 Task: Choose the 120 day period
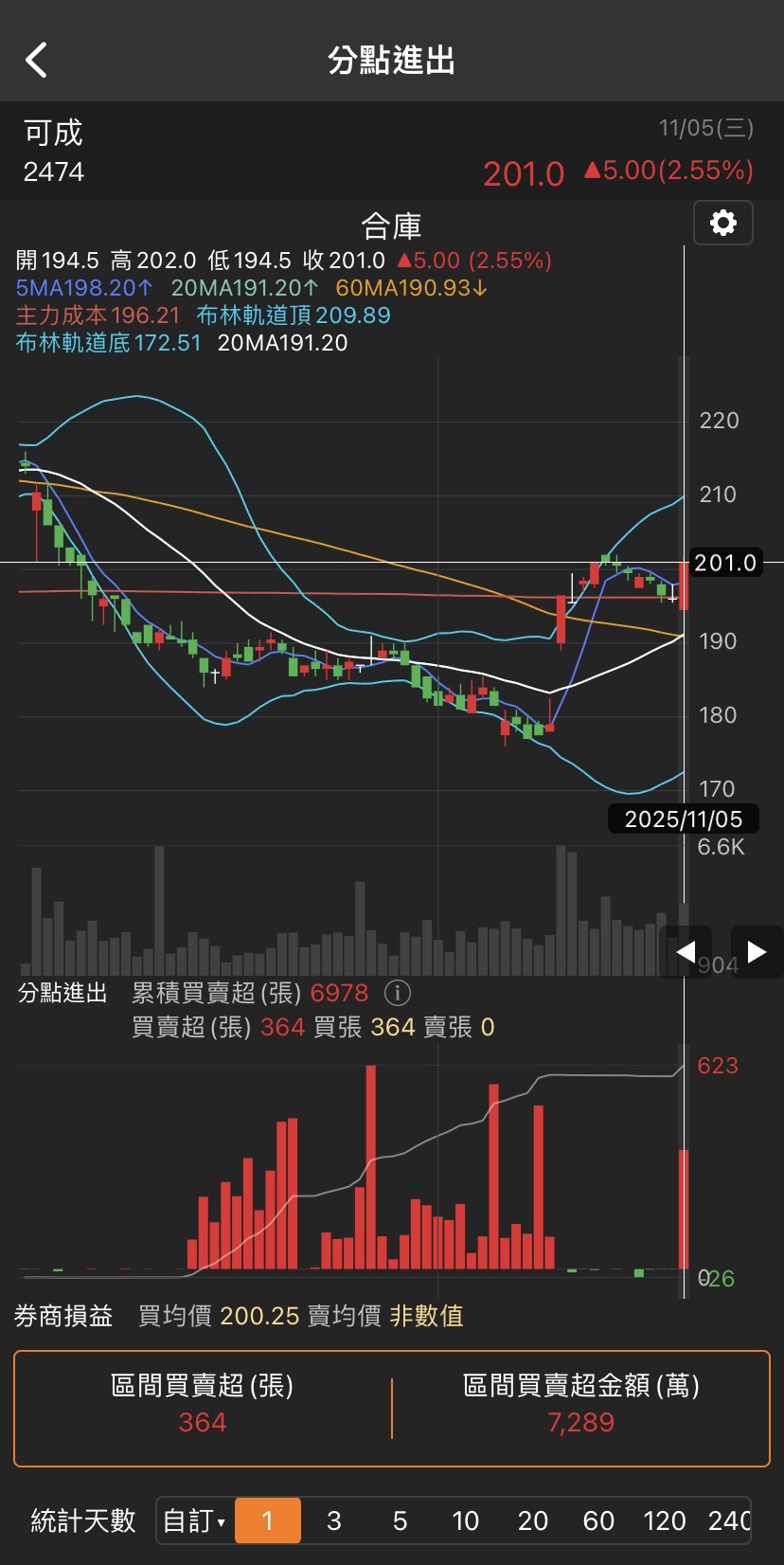(x=664, y=1520)
